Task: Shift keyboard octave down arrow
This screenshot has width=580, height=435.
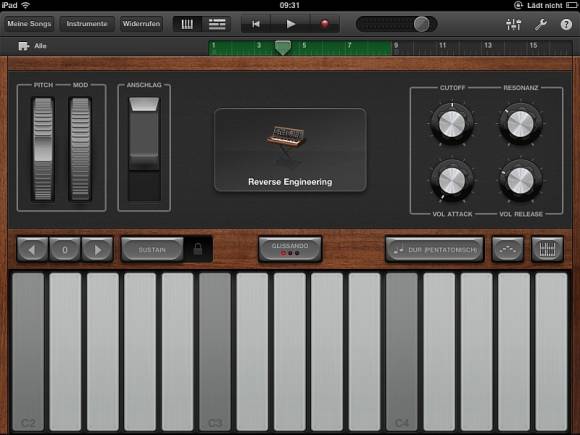Action: pos(32,250)
